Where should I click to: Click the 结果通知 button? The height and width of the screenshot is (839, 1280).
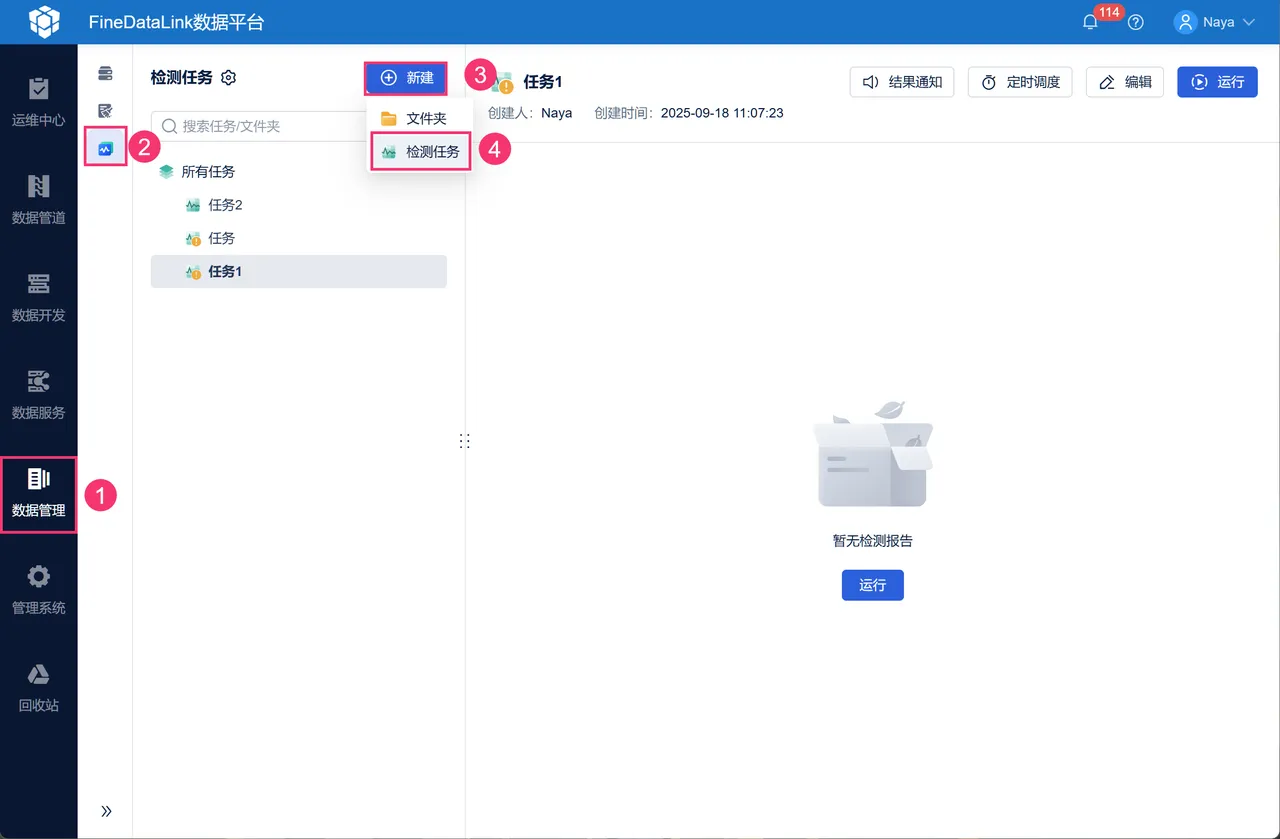click(902, 82)
